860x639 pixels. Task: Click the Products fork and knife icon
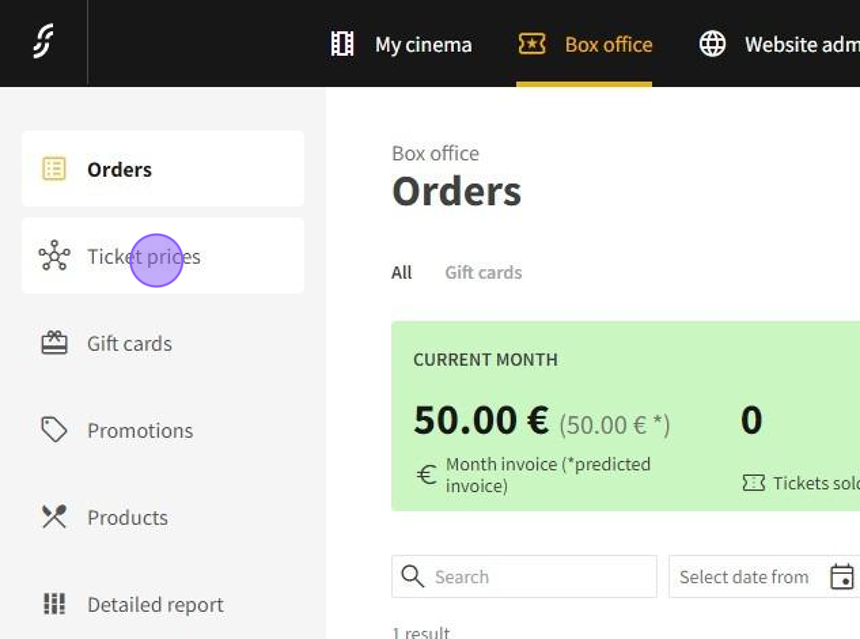click(x=54, y=517)
